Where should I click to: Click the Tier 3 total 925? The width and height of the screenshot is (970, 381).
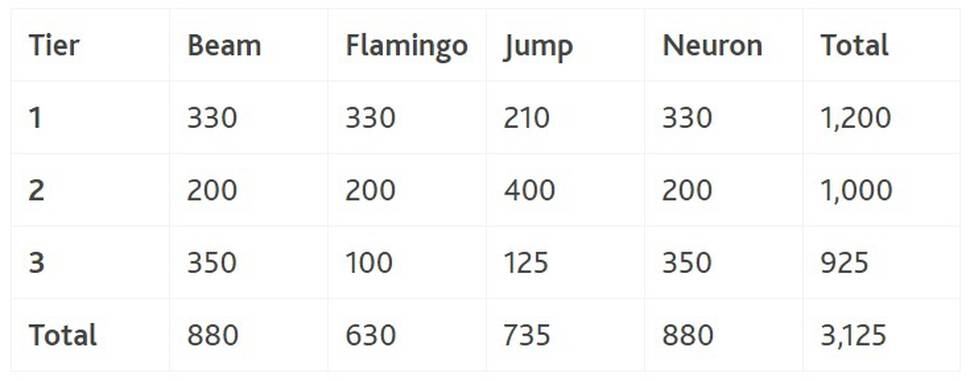point(844,262)
